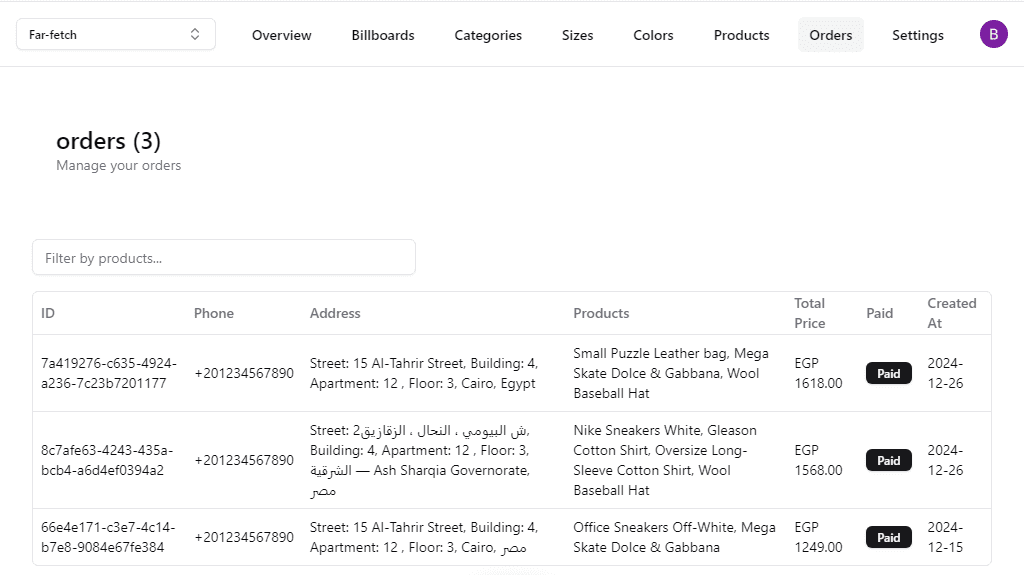Select the Orders nav item
The height and width of the screenshot is (575, 1024).
831,35
